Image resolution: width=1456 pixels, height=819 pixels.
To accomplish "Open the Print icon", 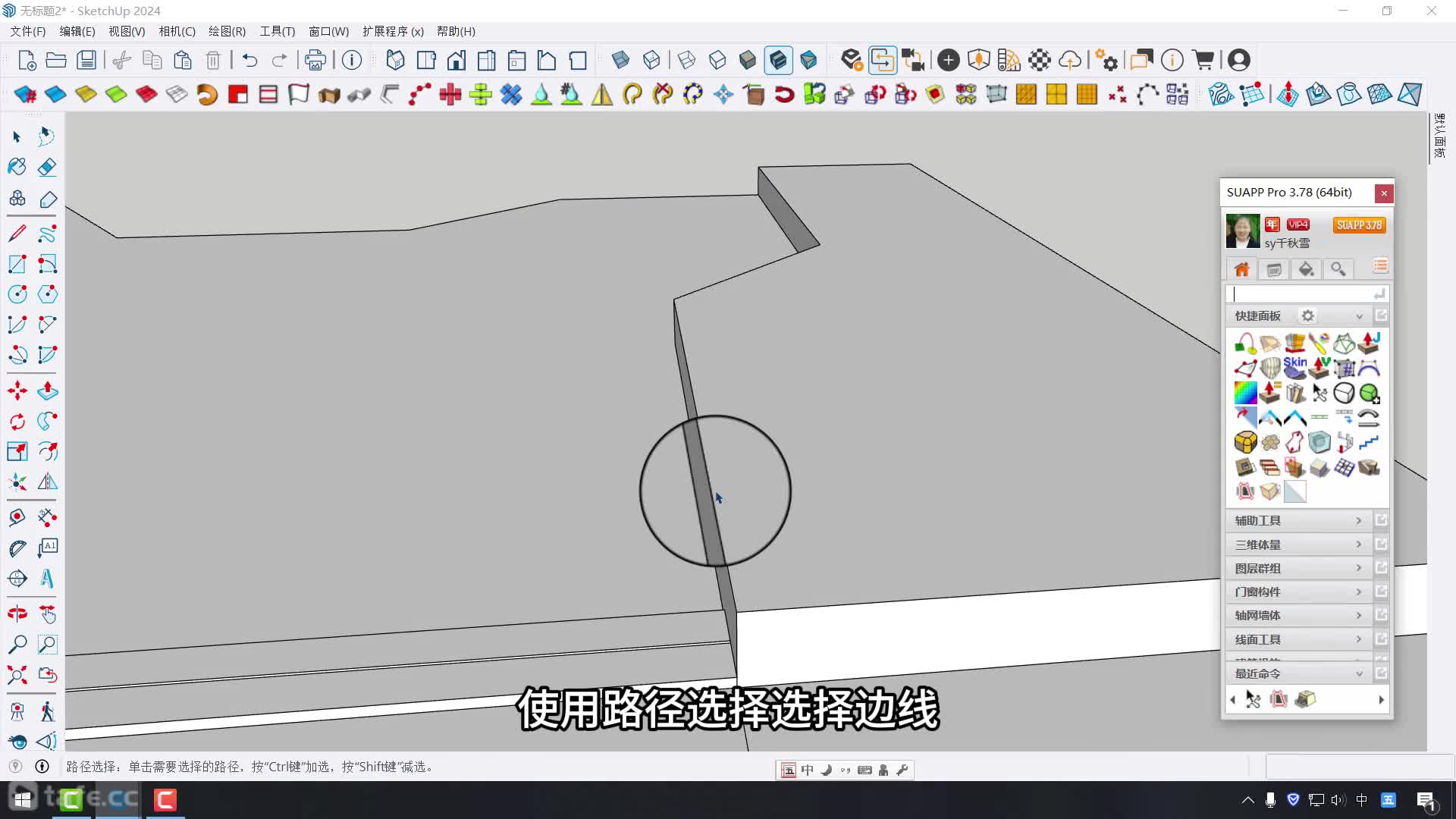I will [315, 60].
